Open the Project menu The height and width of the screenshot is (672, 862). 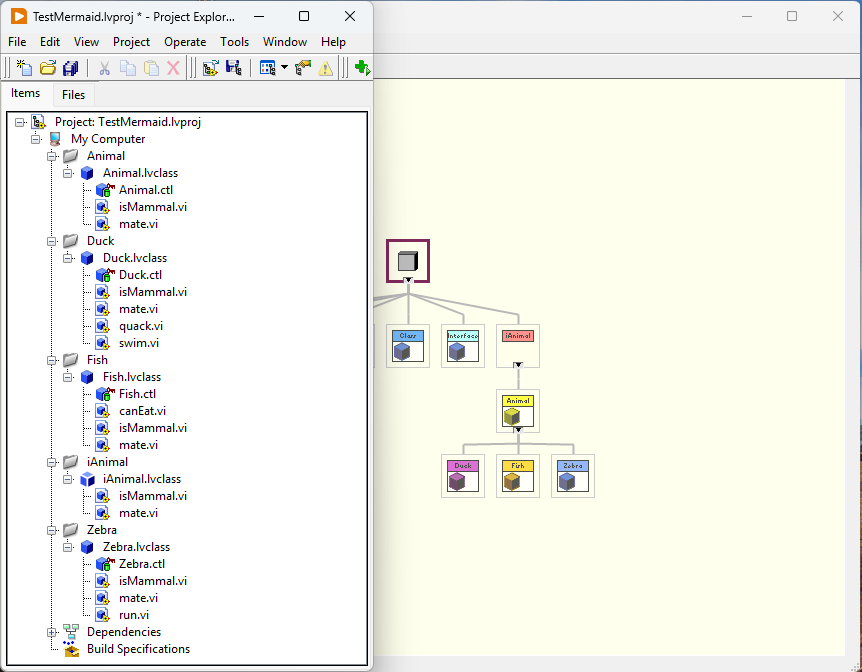[x=131, y=42]
